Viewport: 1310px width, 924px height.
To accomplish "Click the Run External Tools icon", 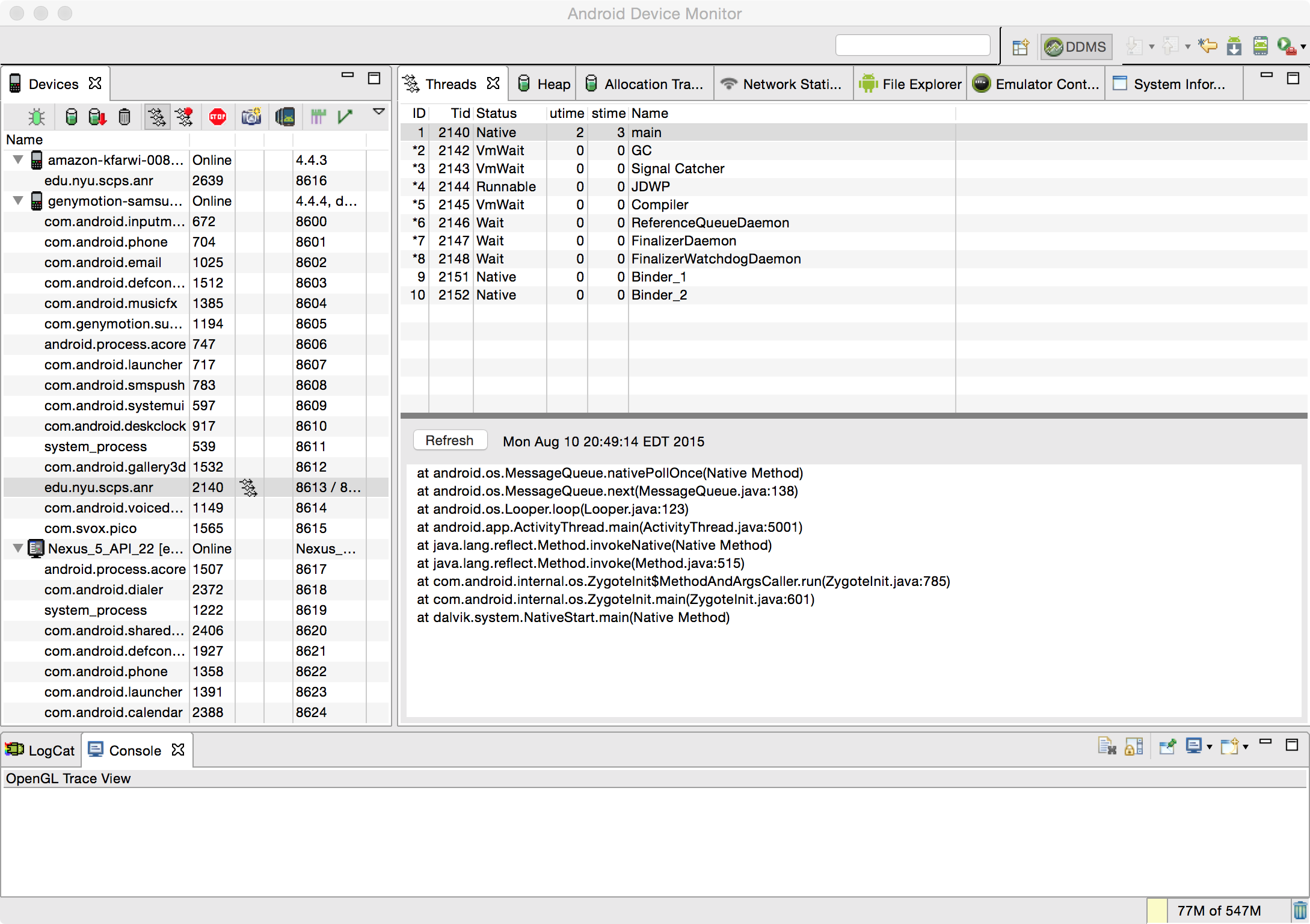I will (1286, 46).
